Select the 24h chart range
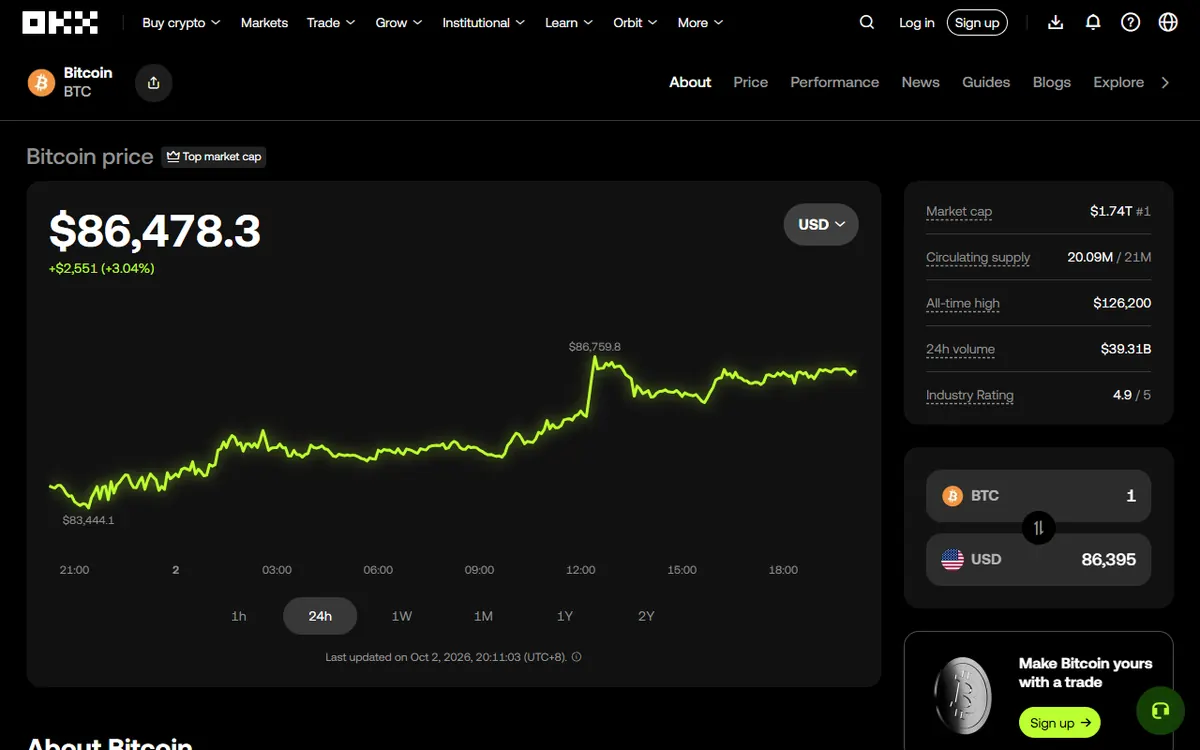This screenshot has width=1200, height=750. tap(320, 616)
